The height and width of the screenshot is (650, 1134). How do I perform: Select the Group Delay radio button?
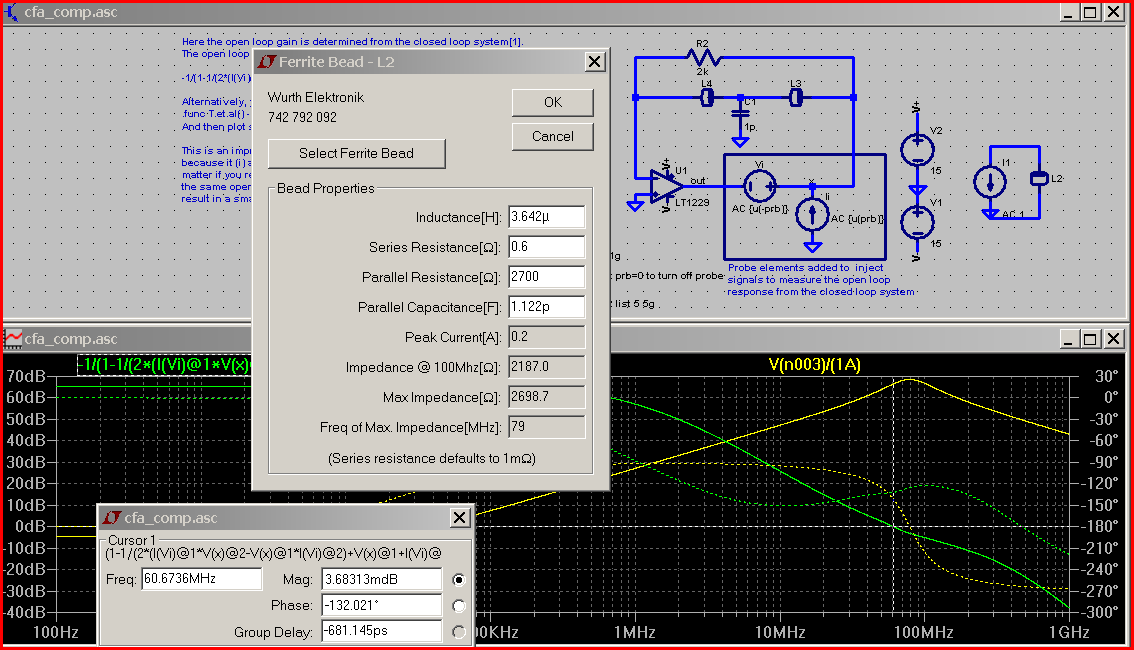459,632
